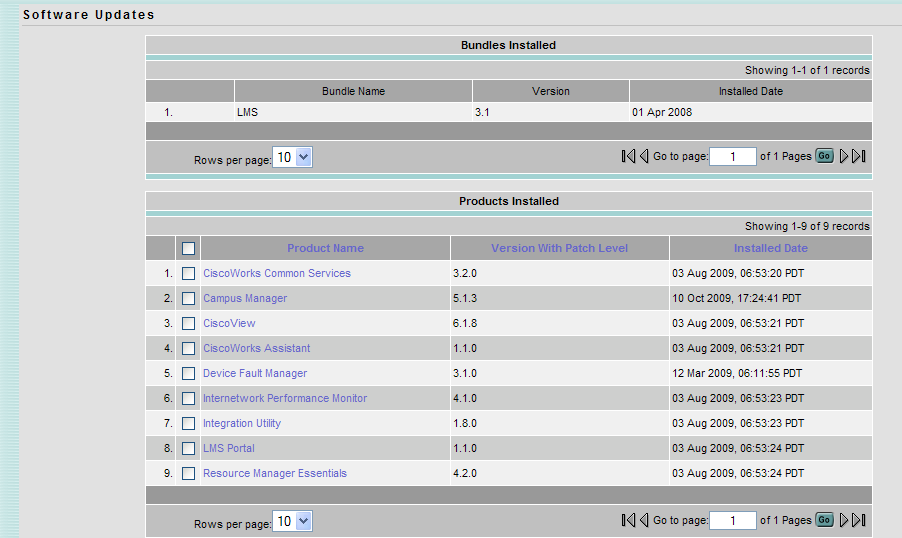
Task: Click Go to page field in Products Installed
Action: point(733,521)
